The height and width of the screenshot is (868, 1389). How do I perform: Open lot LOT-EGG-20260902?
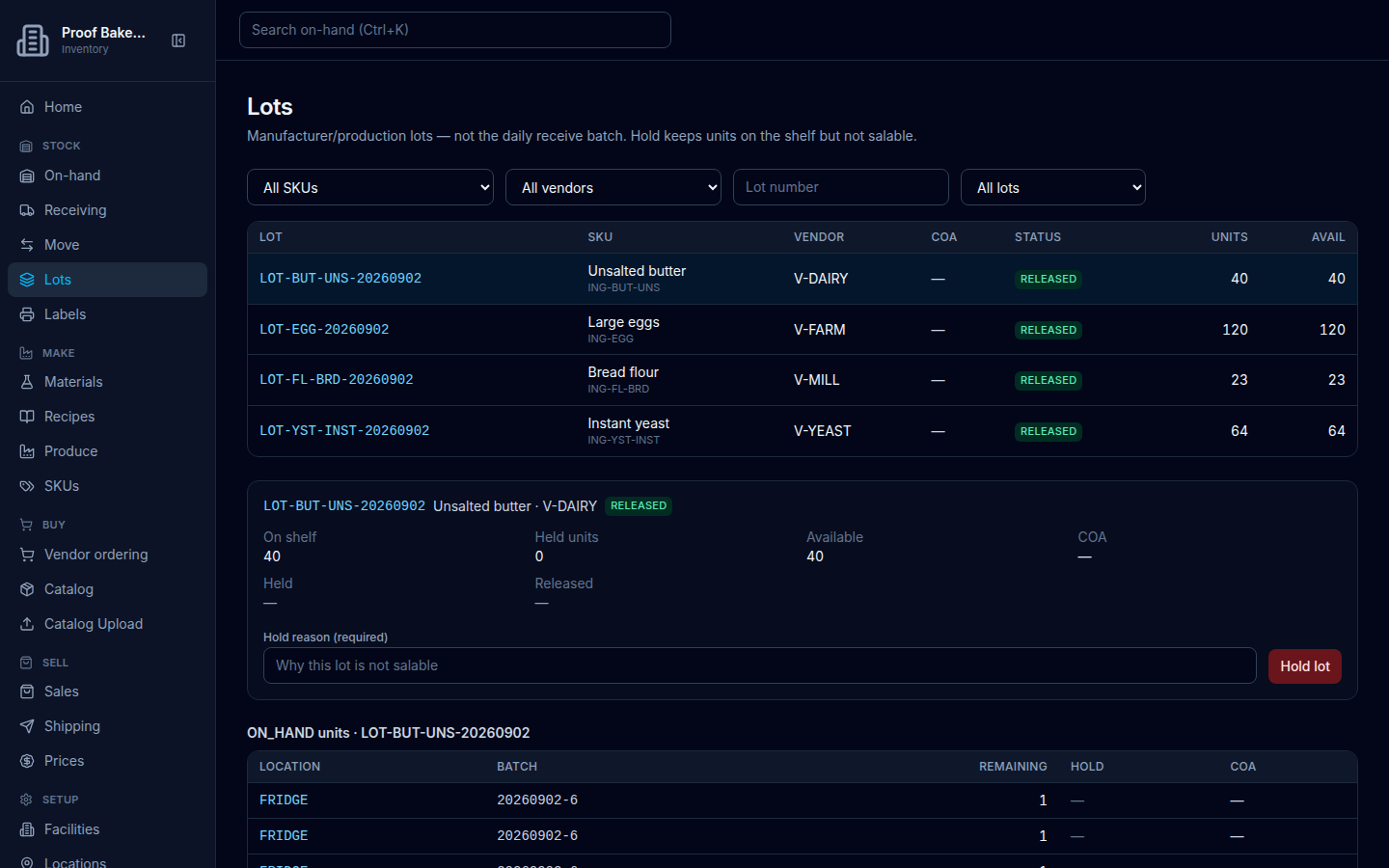(x=324, y=330)
